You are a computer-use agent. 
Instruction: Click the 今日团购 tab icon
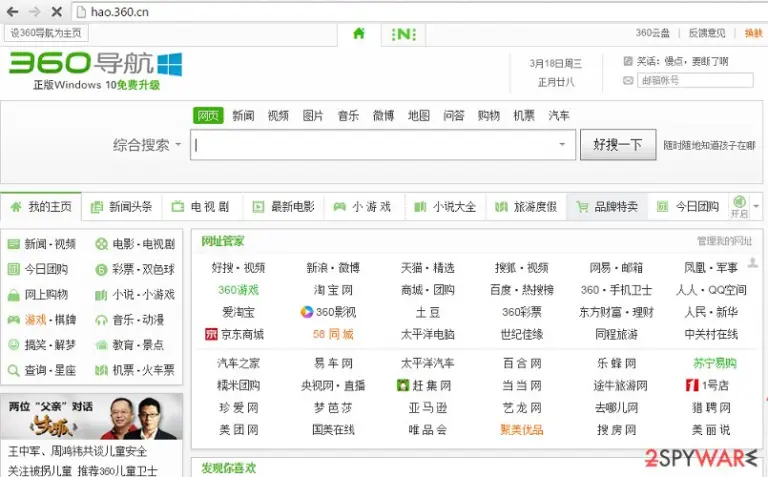(x=662, y=207)
